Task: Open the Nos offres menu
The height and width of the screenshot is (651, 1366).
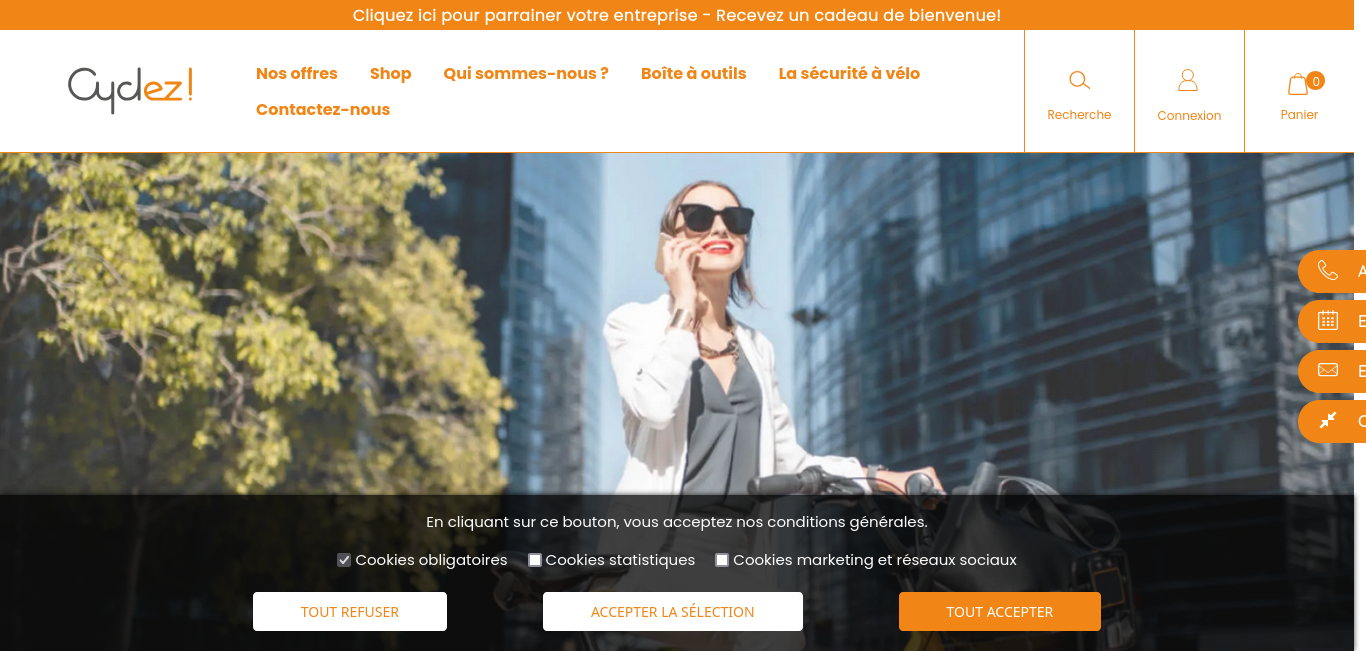Action: [x=297, y=74]
